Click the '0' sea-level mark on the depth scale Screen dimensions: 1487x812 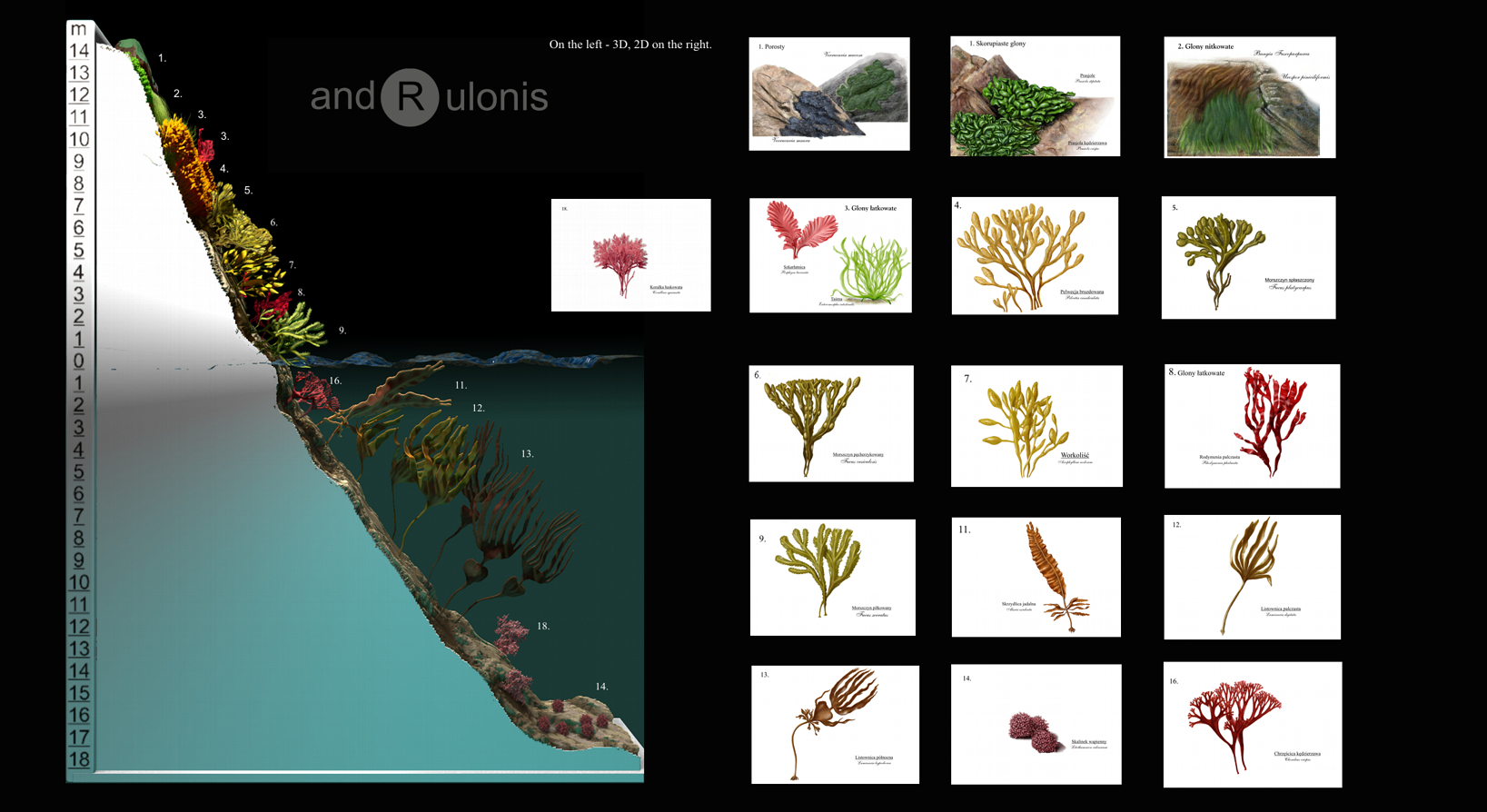pyautogui.click(x=79, y=361)
